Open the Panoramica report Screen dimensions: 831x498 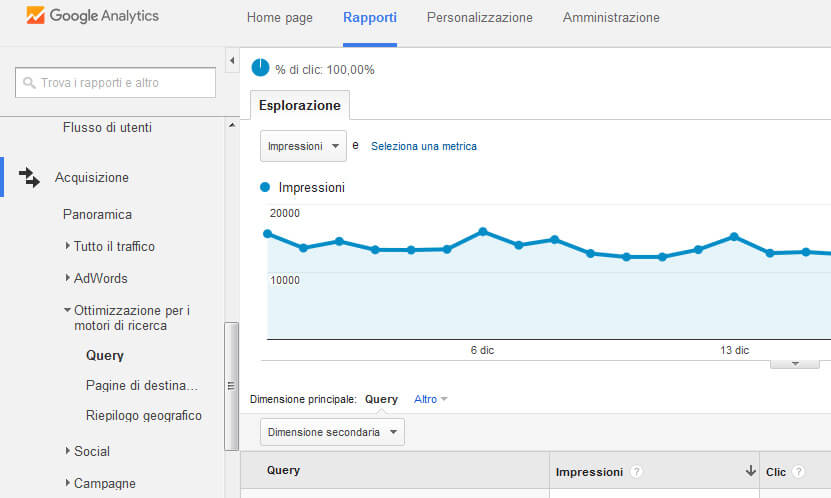click(x=98, y=214)
